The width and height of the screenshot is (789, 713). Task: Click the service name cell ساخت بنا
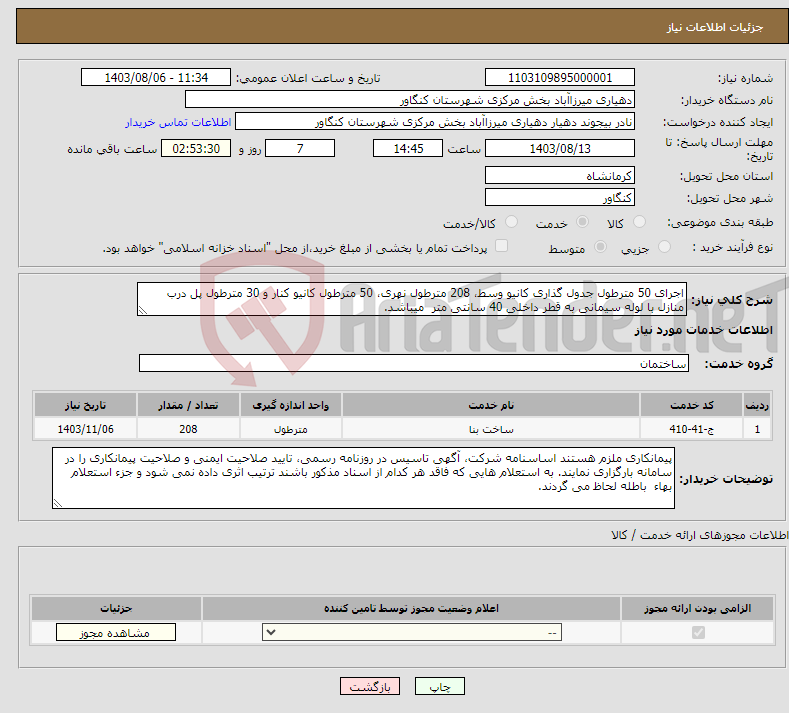tap(491, 429)
